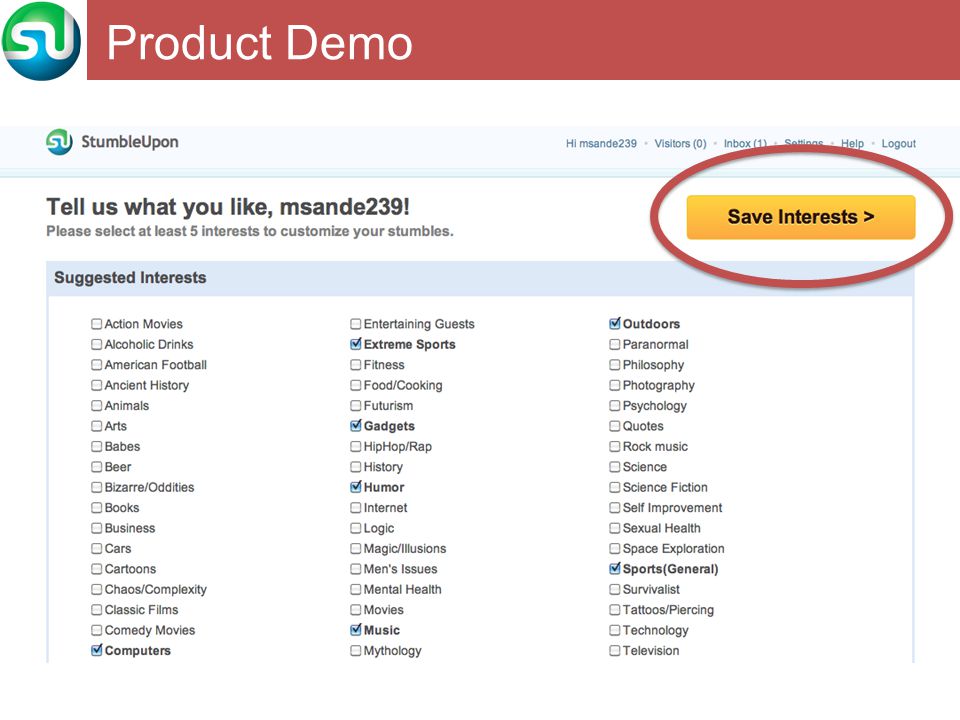Check the HipHop/Rap checkbox
The height and width of the screenshot is (720, 960).
[x=356, y=446]
